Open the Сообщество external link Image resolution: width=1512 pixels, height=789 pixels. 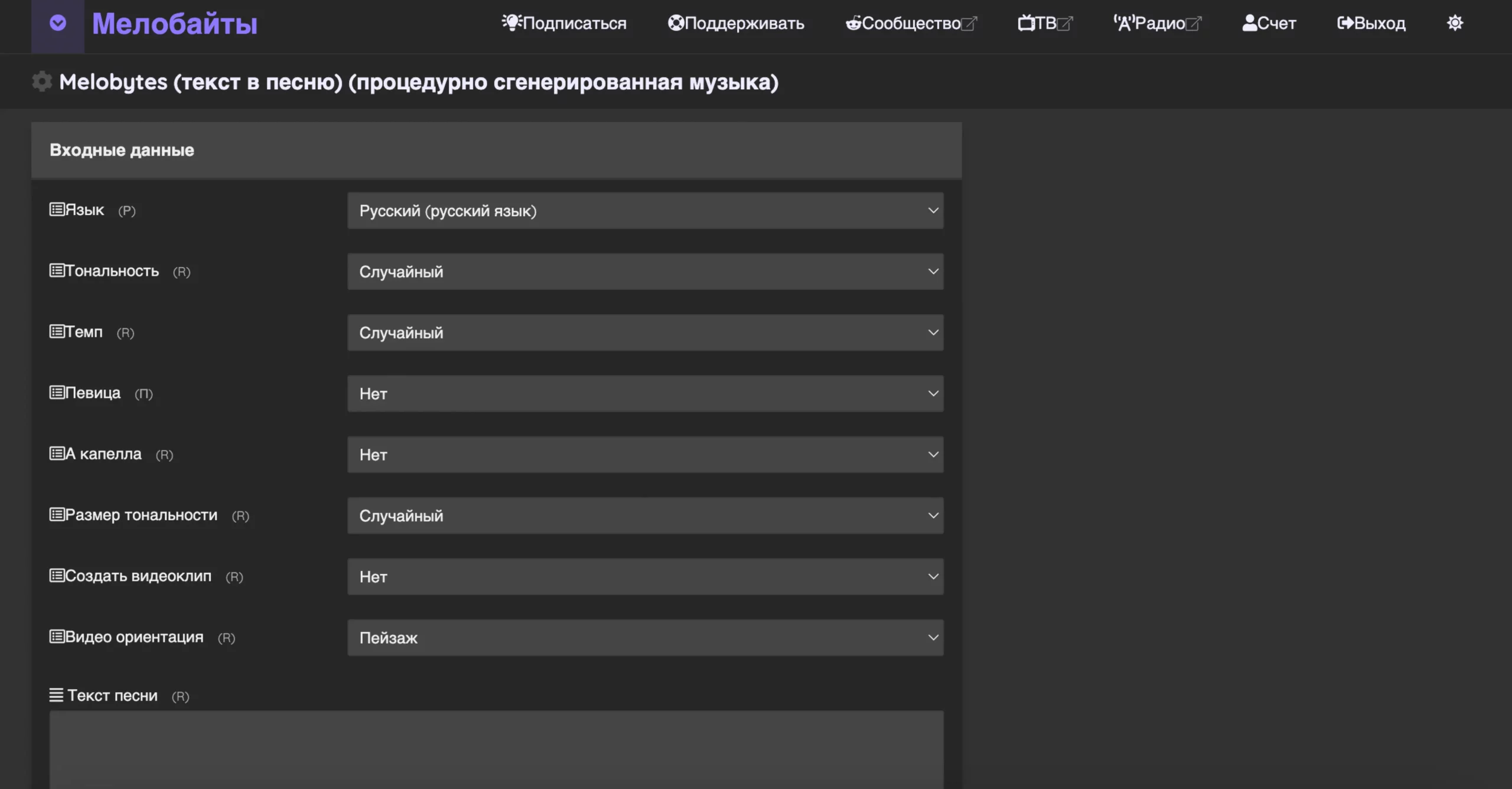[x=911, y=23]
